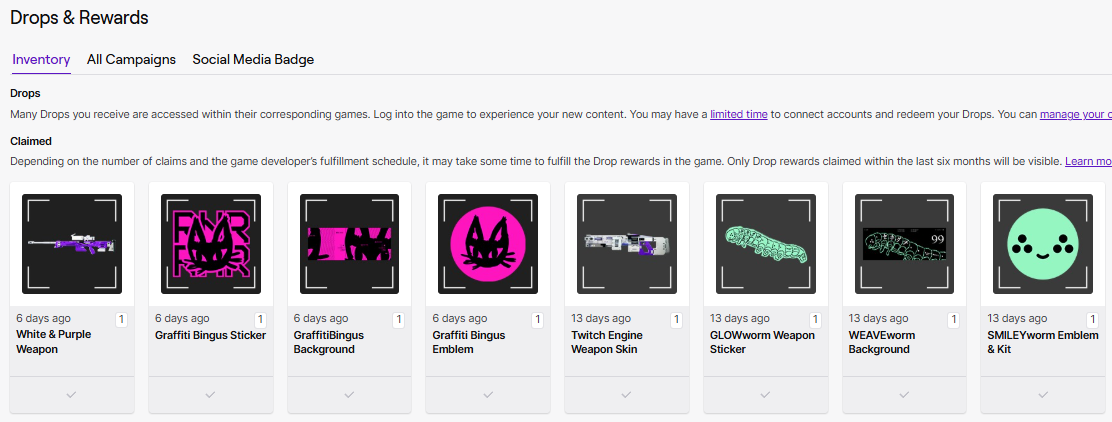This screenshot has height=422, width=1112.
Task: Go to the Social Media Badge tab
Action: 253,60
